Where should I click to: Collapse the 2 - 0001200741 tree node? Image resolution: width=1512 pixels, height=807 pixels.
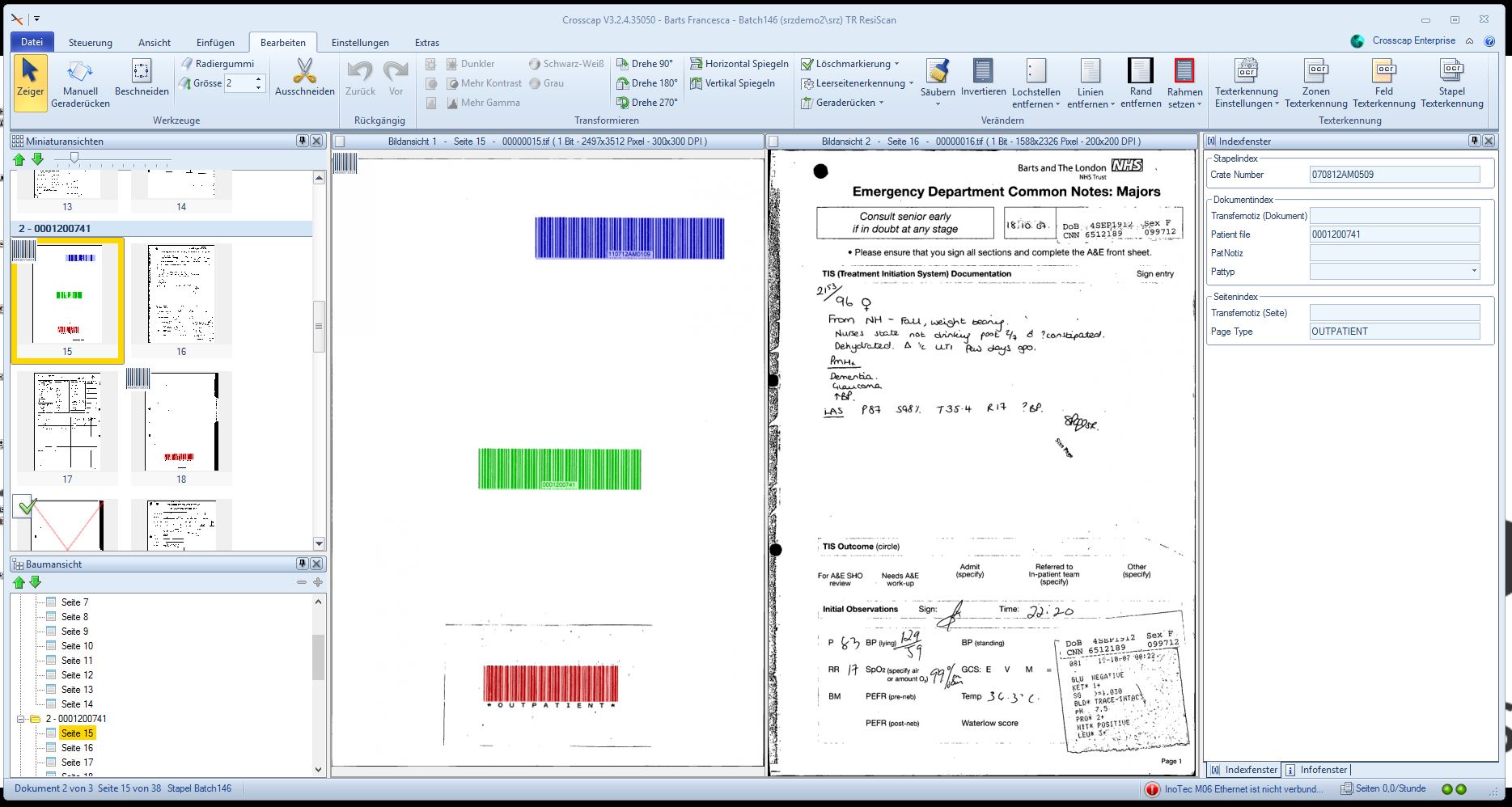click(21, 719)
